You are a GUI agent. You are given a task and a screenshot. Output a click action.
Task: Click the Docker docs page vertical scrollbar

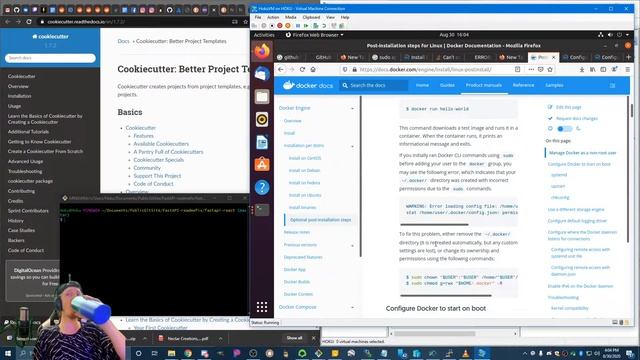(632, 110)
